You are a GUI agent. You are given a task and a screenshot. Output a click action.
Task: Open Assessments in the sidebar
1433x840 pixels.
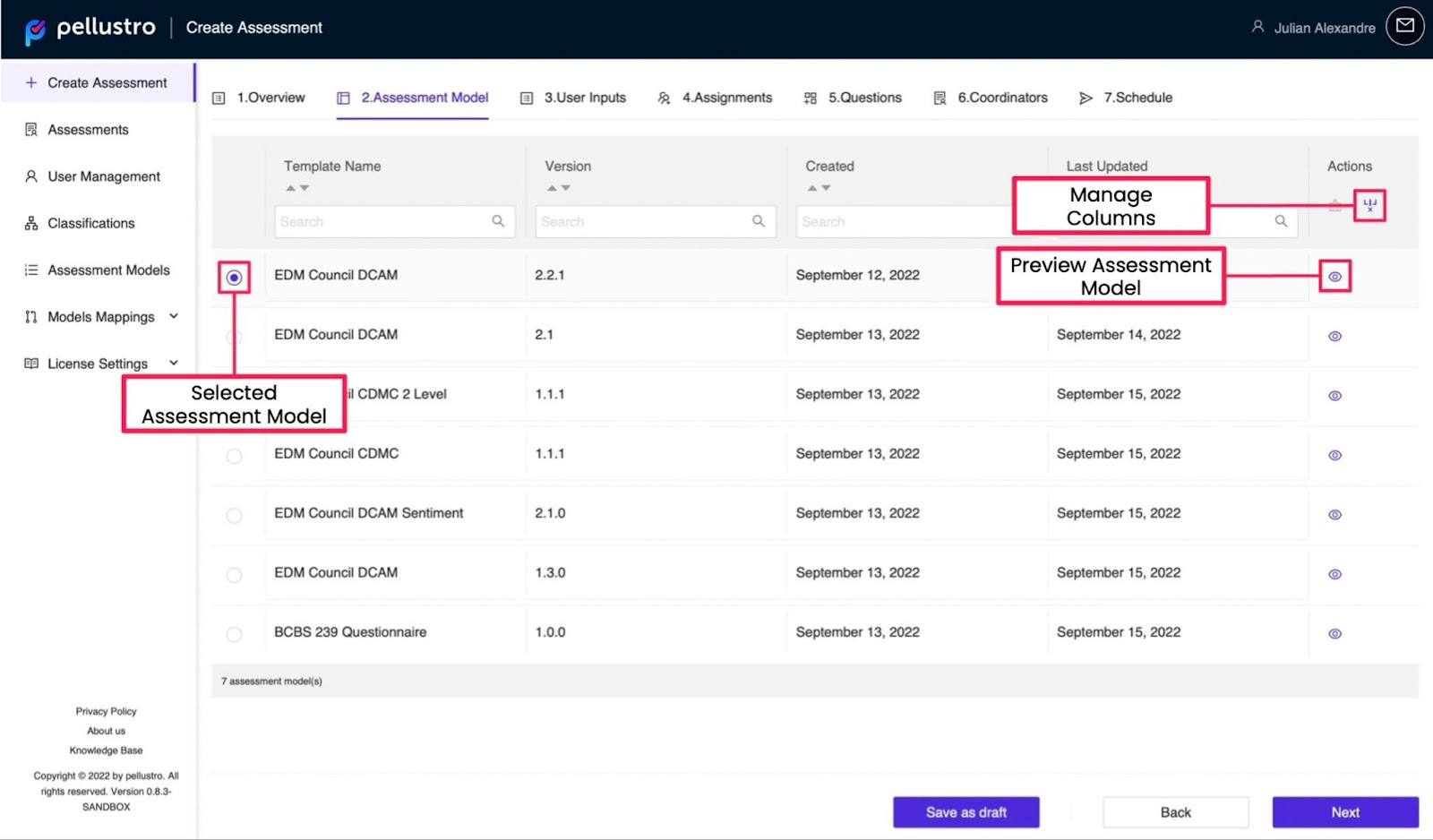[88, 130]
